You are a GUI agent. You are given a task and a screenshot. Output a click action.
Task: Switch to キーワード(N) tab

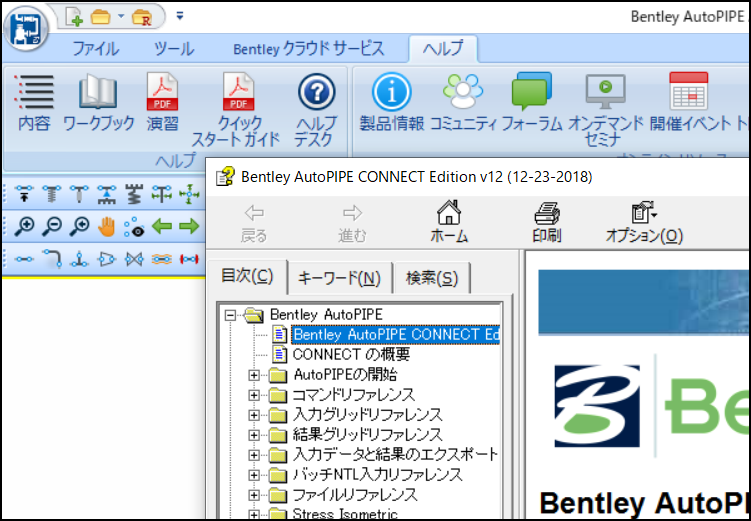coord(339,278)
